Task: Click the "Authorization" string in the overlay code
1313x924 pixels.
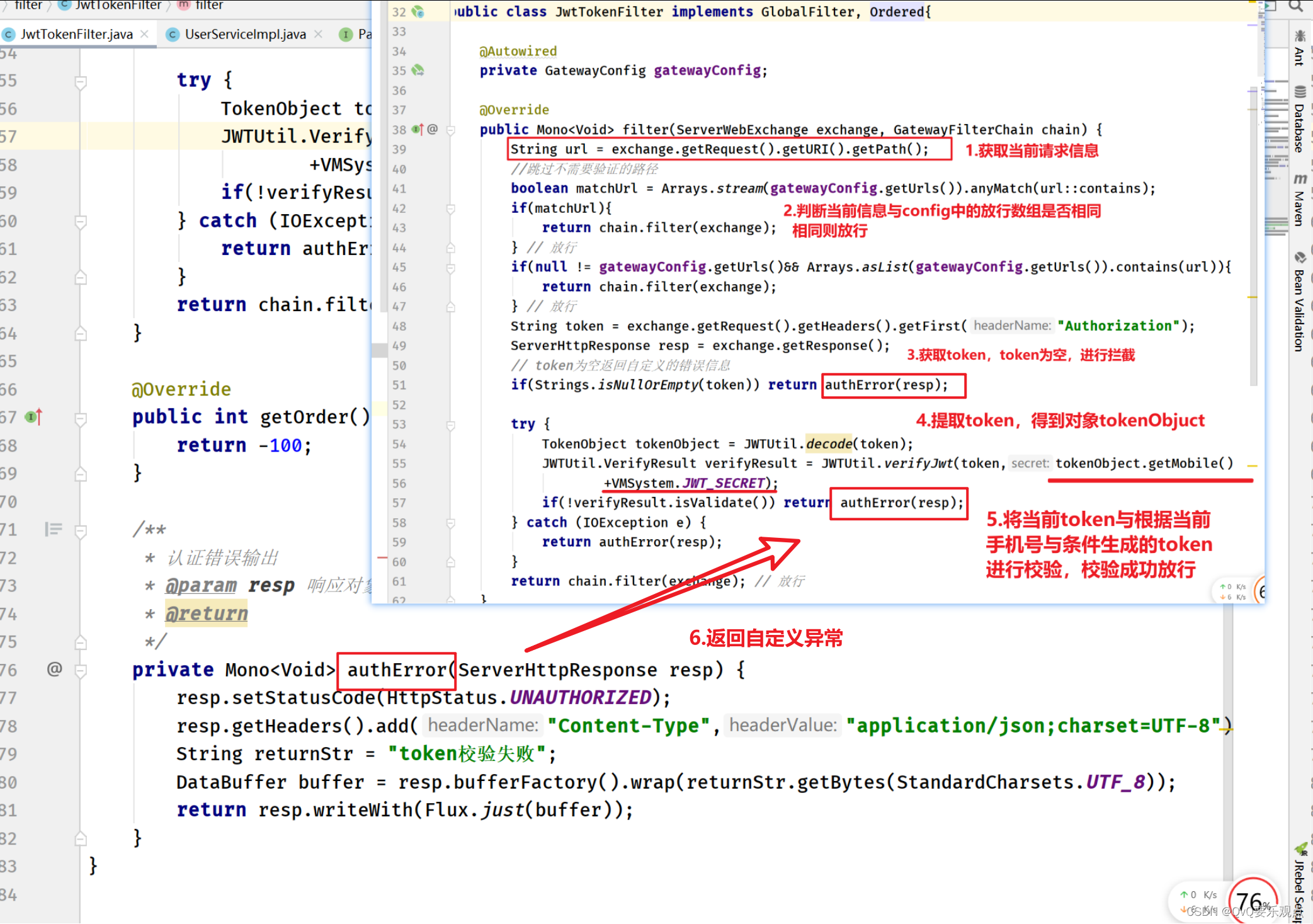Action: point(1118,326)
